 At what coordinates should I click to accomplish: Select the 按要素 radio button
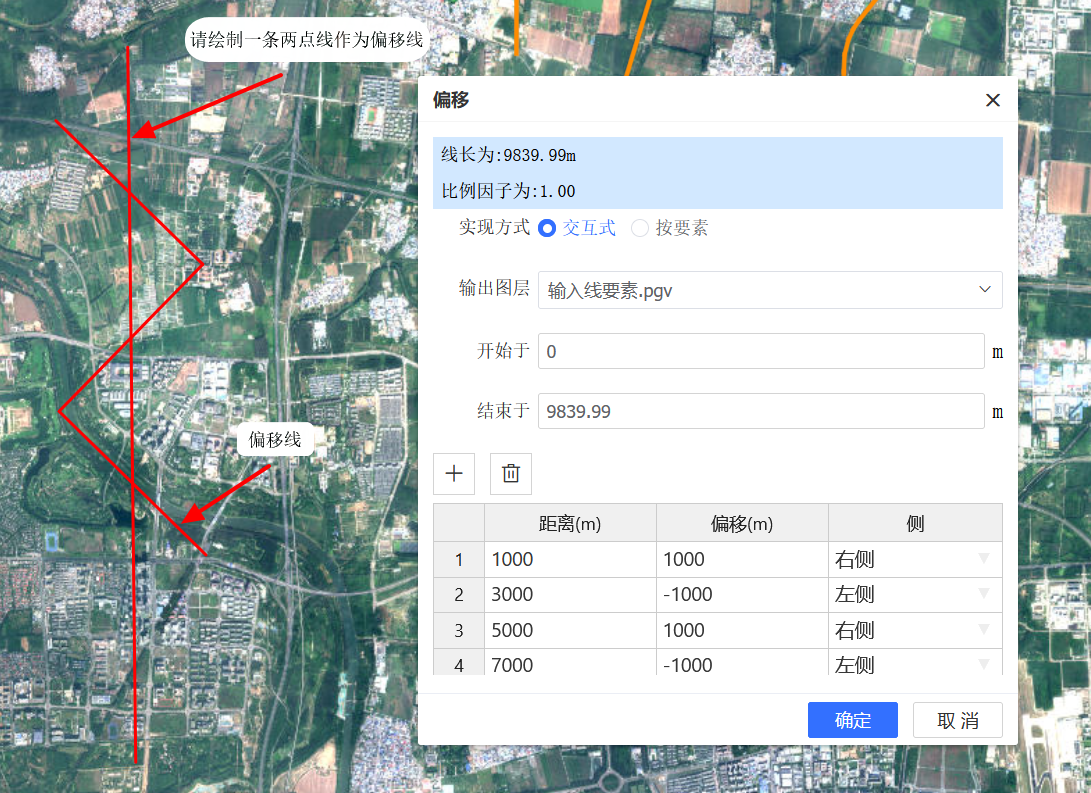point(640,228)
